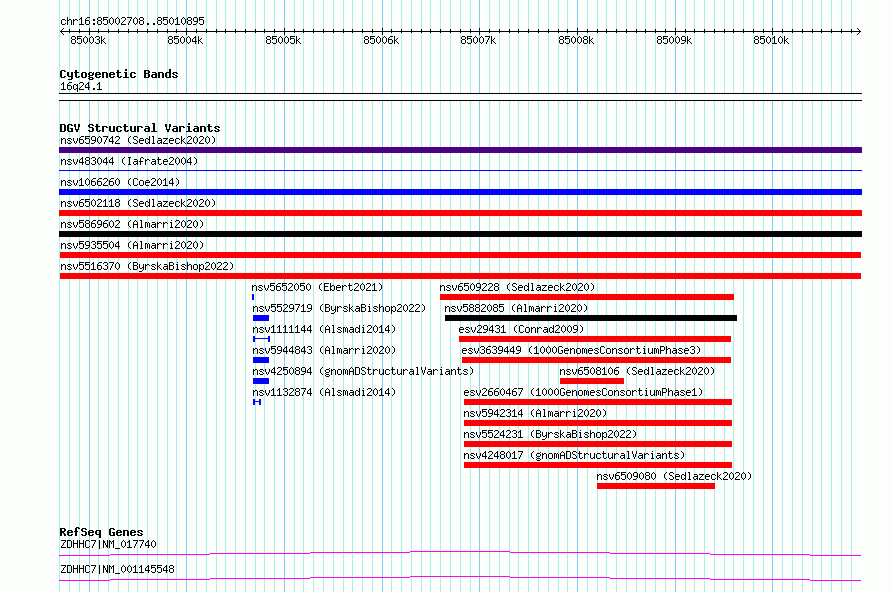Click the 85003k ruler label
The width and height of the screenshot is (890, 592).
[88, 40]
